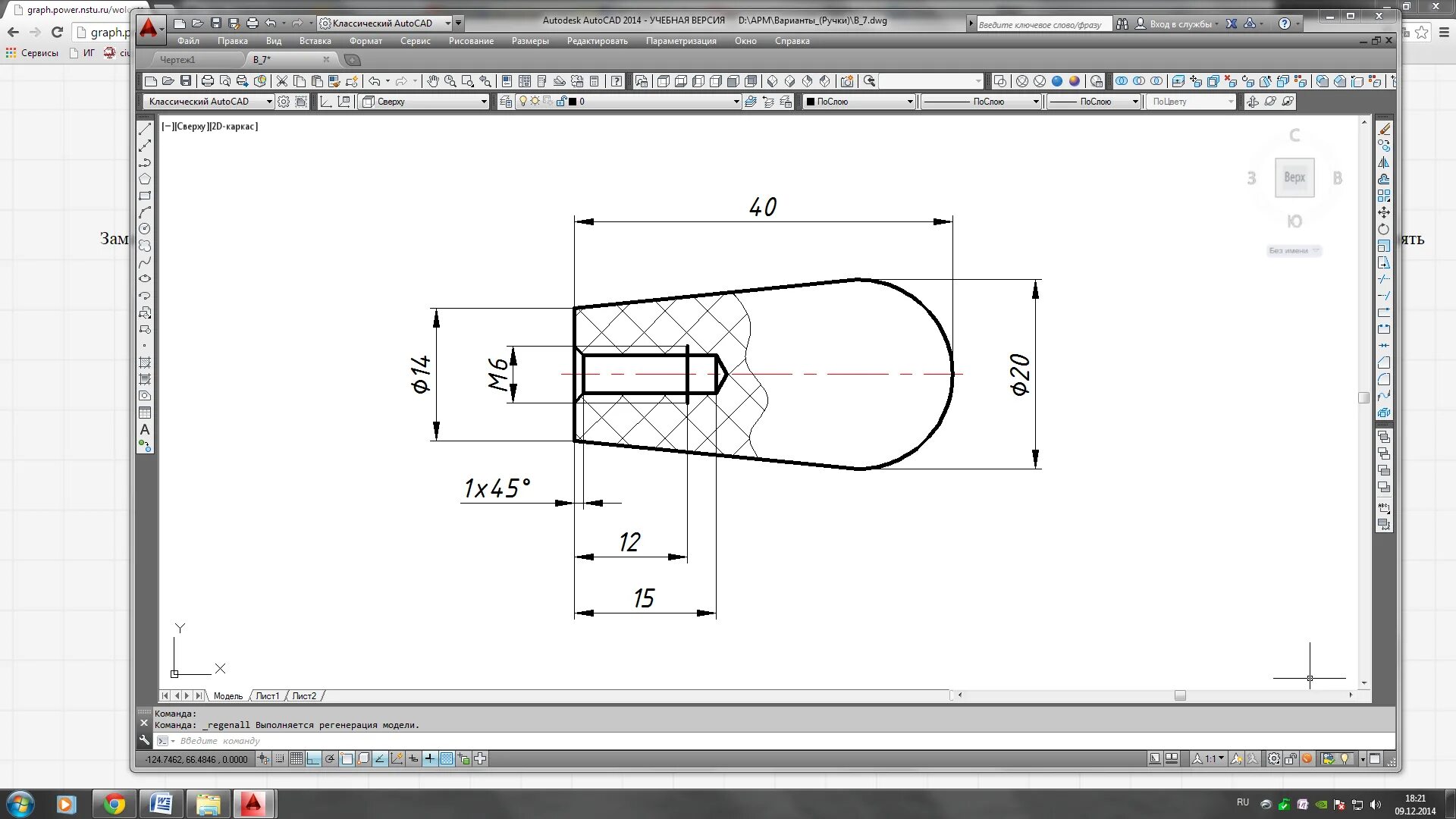Open the ПоСлою lineweight dropdown
Image resolution: width=1456 pixels, height=819 pixels.
(1094, 102)
